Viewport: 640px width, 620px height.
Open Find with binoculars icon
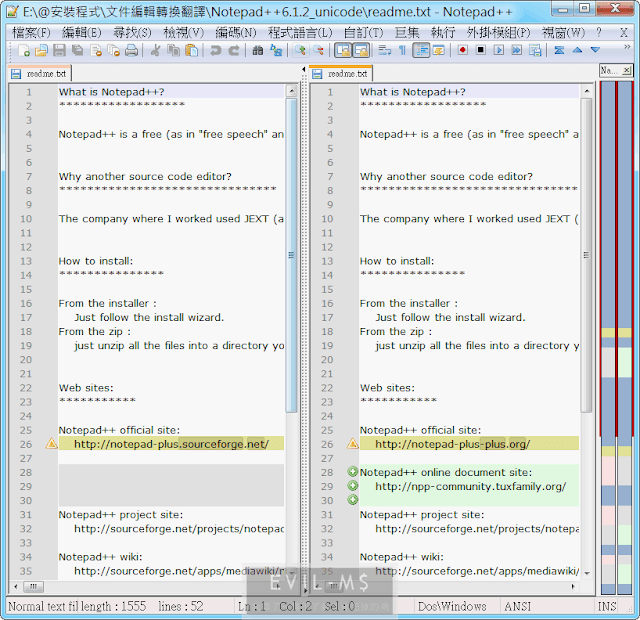(x=258, y=50)
